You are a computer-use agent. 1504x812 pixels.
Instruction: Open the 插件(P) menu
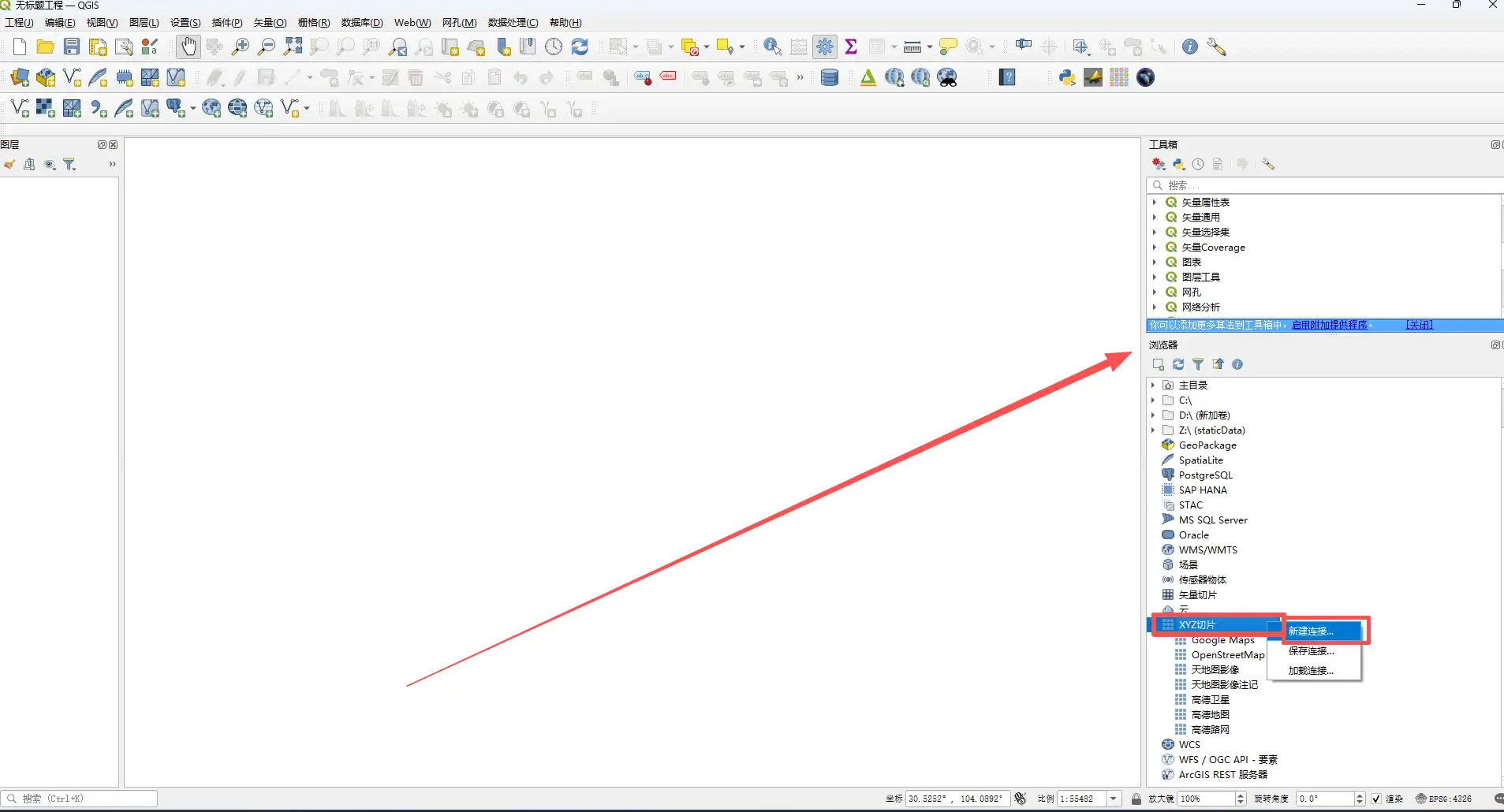click(x=227, y=23)
